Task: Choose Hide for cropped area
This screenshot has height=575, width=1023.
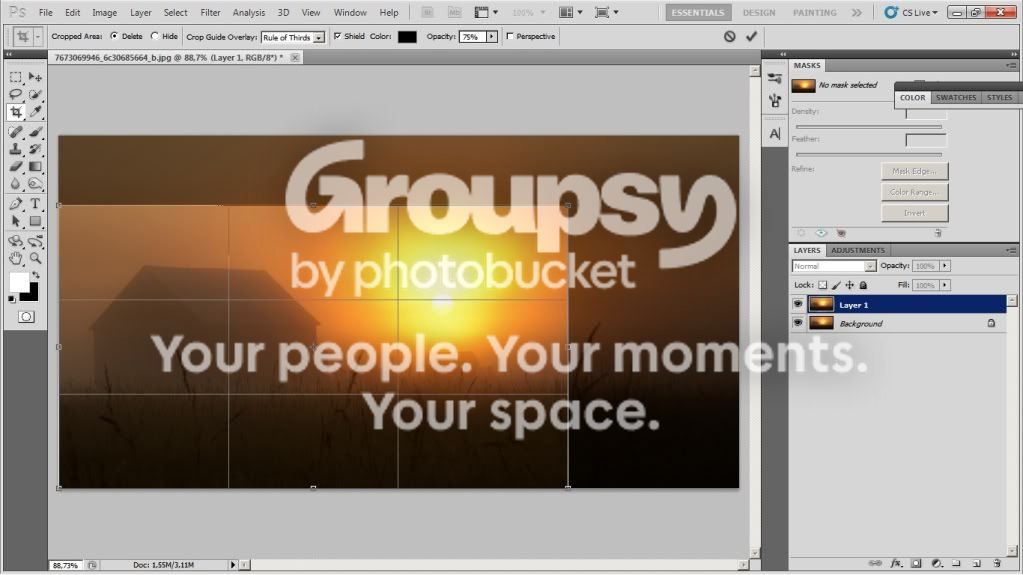Action: click(155, 37)
